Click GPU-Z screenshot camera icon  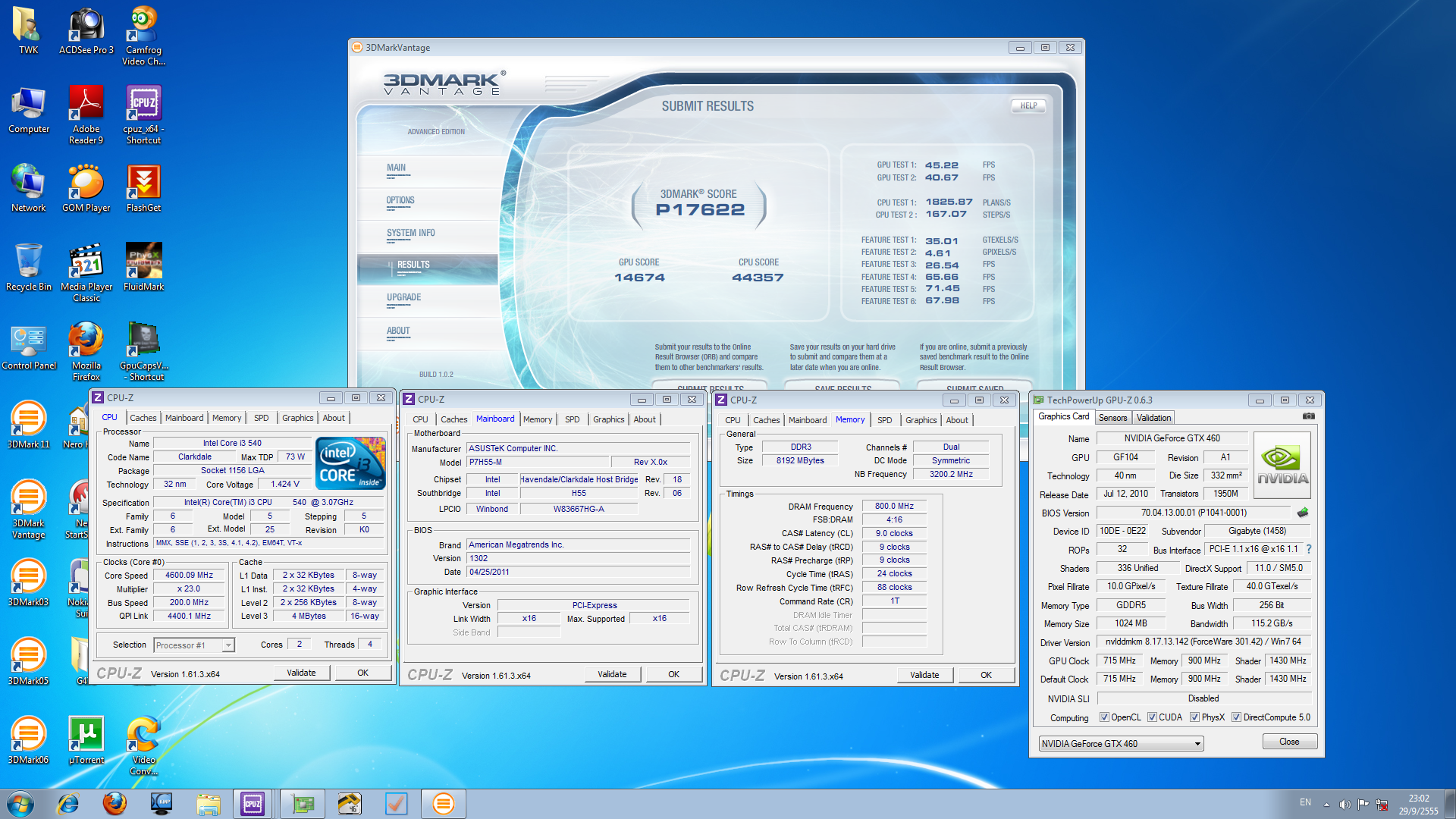[1308, 416]
